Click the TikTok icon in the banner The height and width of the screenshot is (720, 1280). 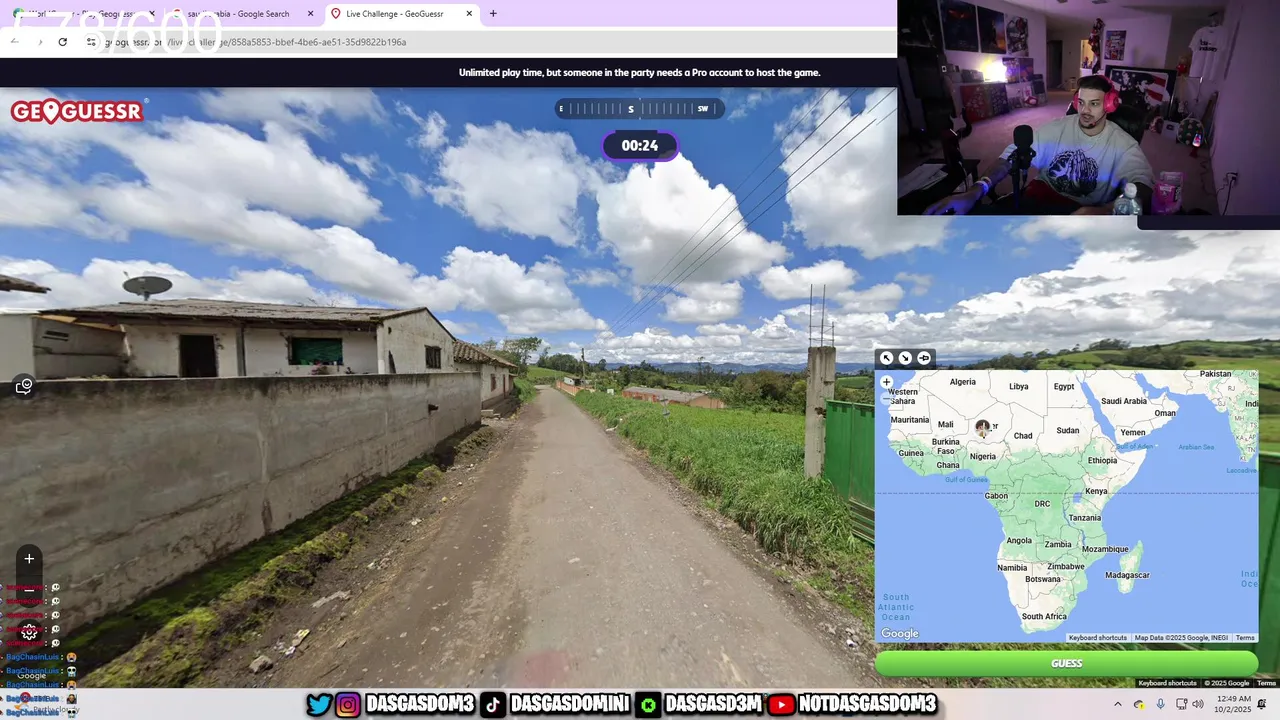coord(492,704)
